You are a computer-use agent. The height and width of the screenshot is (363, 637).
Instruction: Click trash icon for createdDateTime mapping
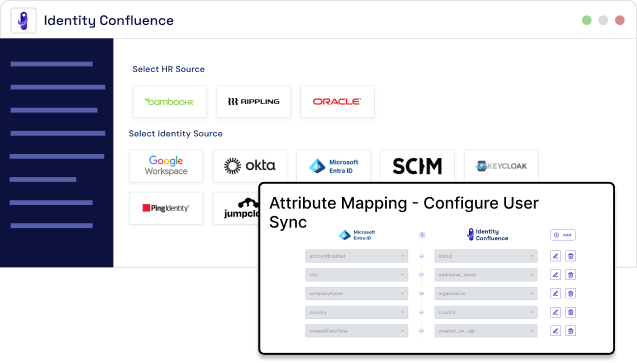pyautogui.click(x=570, y=331)
